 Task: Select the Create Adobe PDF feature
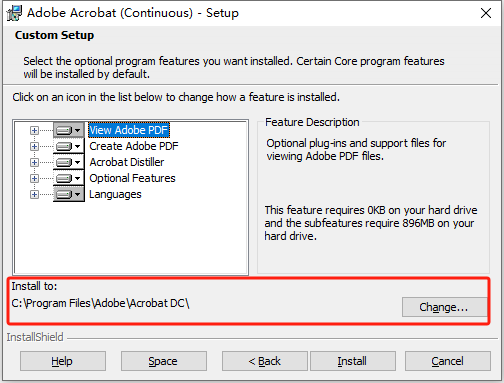tap(134, 146)
